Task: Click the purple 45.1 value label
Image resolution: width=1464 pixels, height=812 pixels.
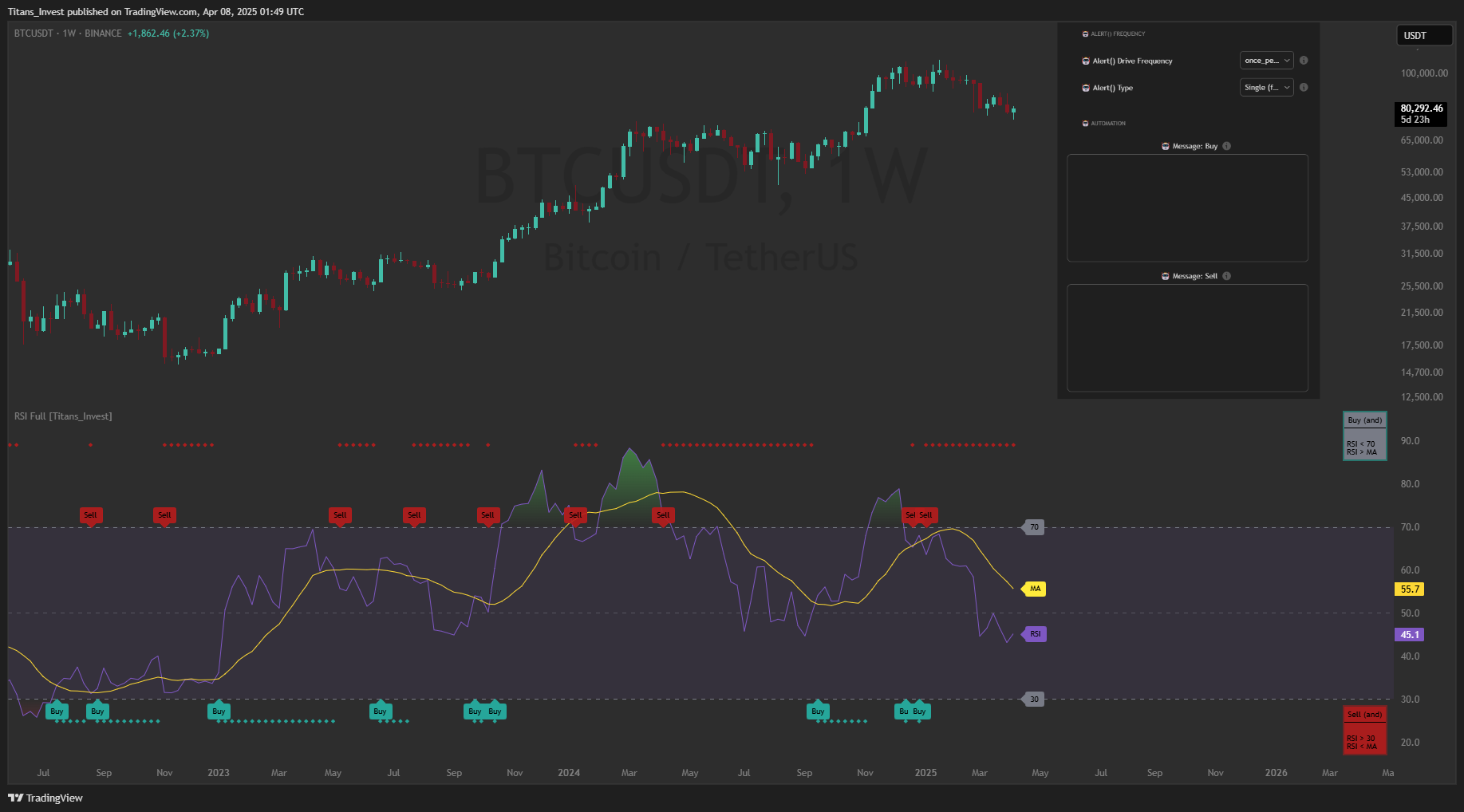Action: tap(1410, 635)
